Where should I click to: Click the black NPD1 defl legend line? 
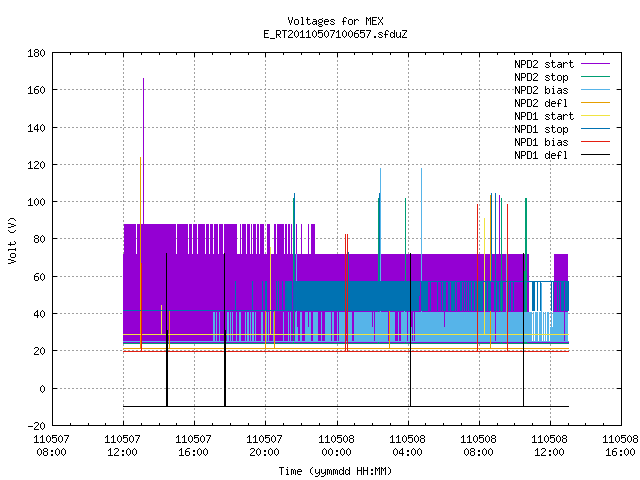point(595,155)
